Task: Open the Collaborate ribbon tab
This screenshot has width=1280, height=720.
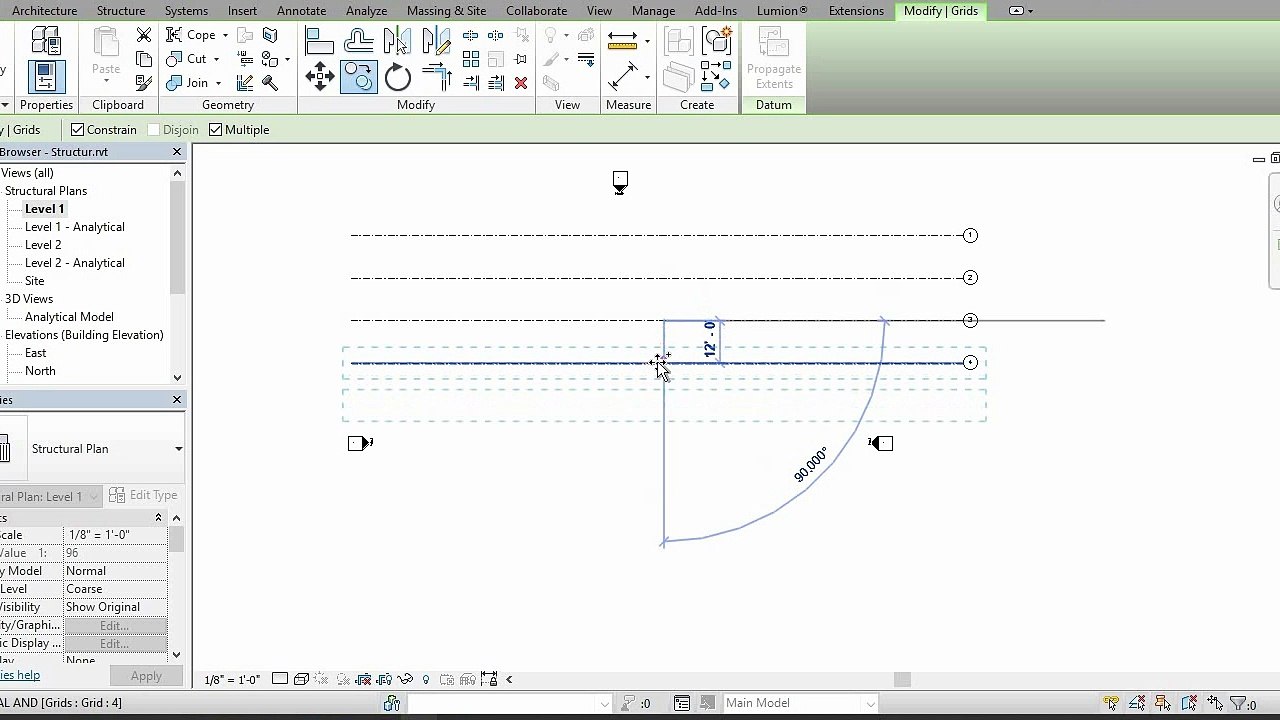Action: tap(536, 11)
